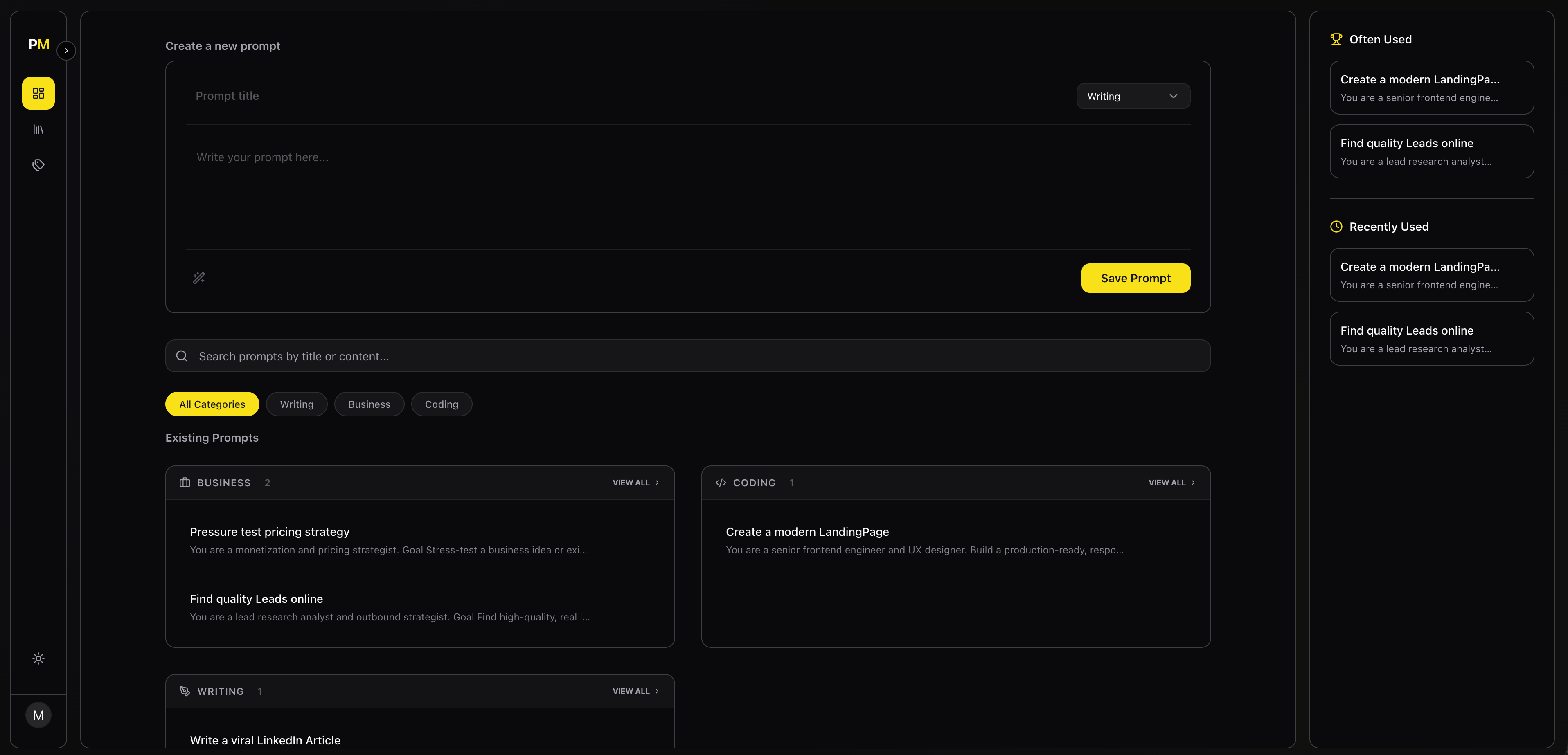Open View All in Coding section
1568x755 pixels.
coord(1171,483)
